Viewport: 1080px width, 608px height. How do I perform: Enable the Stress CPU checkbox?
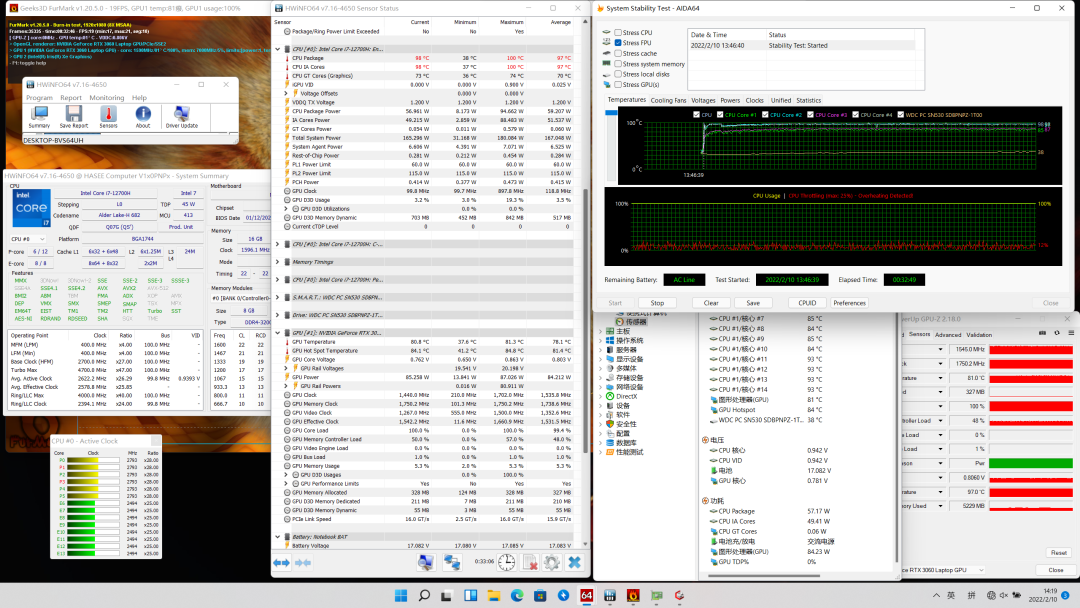point(619,33)
